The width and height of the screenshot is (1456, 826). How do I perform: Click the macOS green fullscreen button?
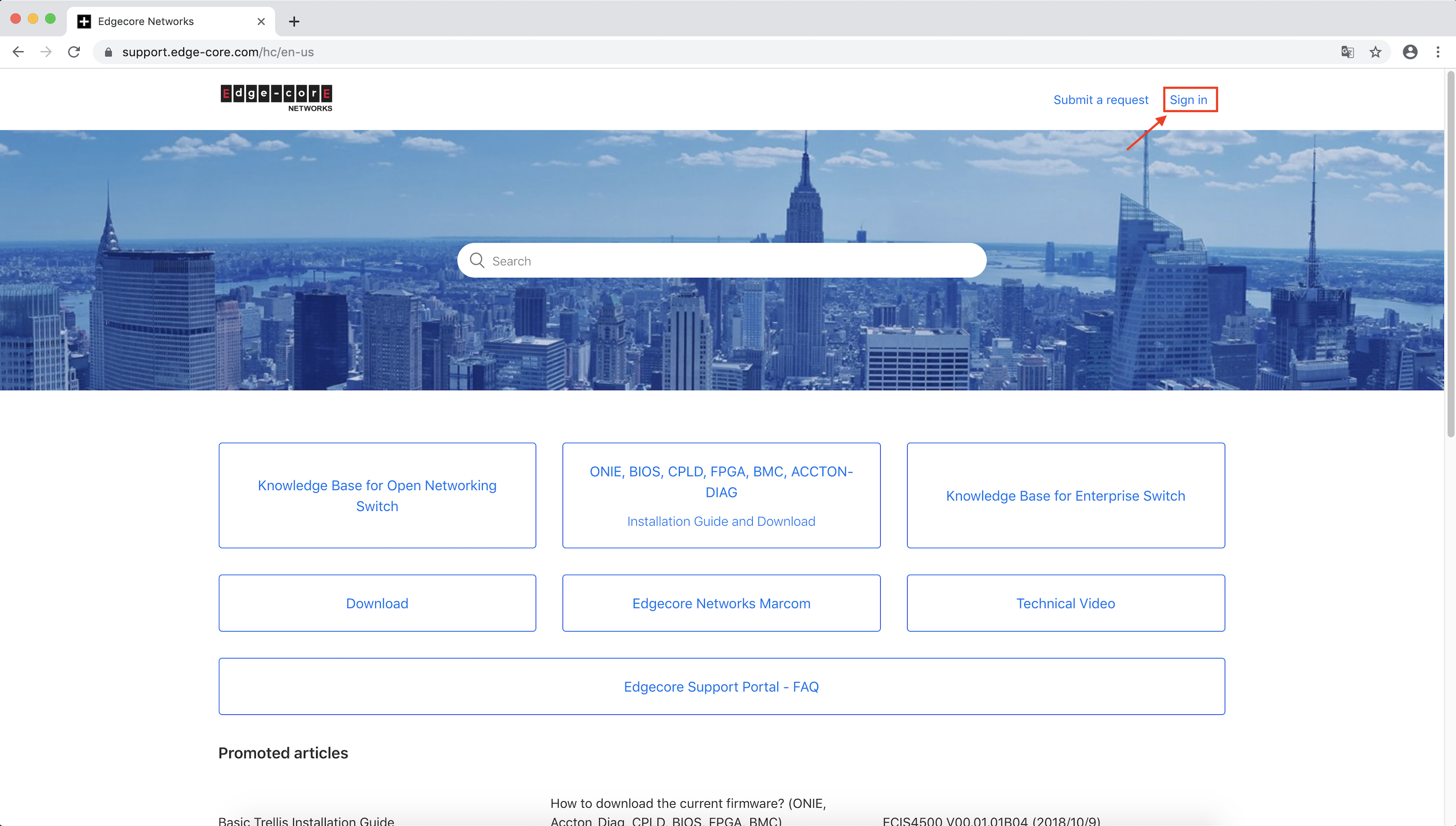51,19
